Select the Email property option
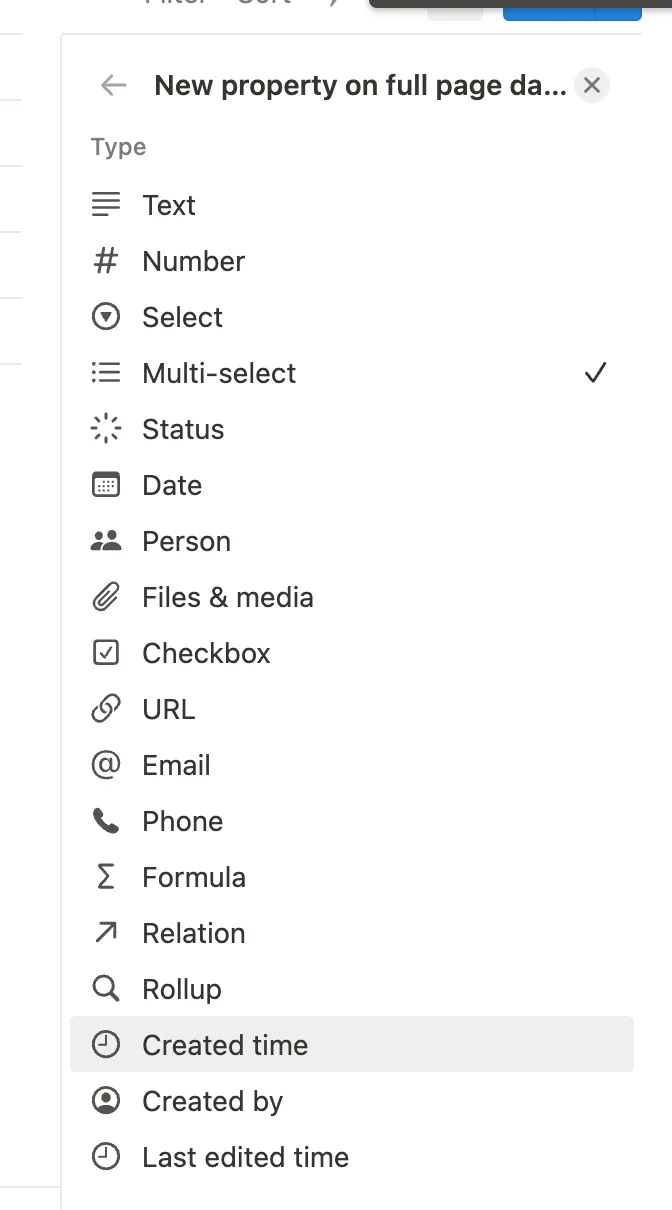 [x=176, y=765]
